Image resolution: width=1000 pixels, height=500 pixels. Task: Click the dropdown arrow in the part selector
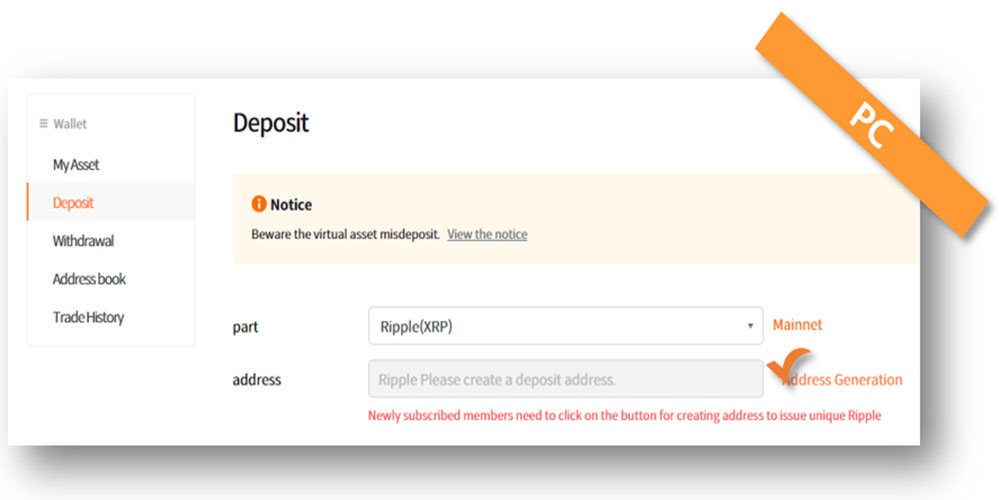coord(749,327)
